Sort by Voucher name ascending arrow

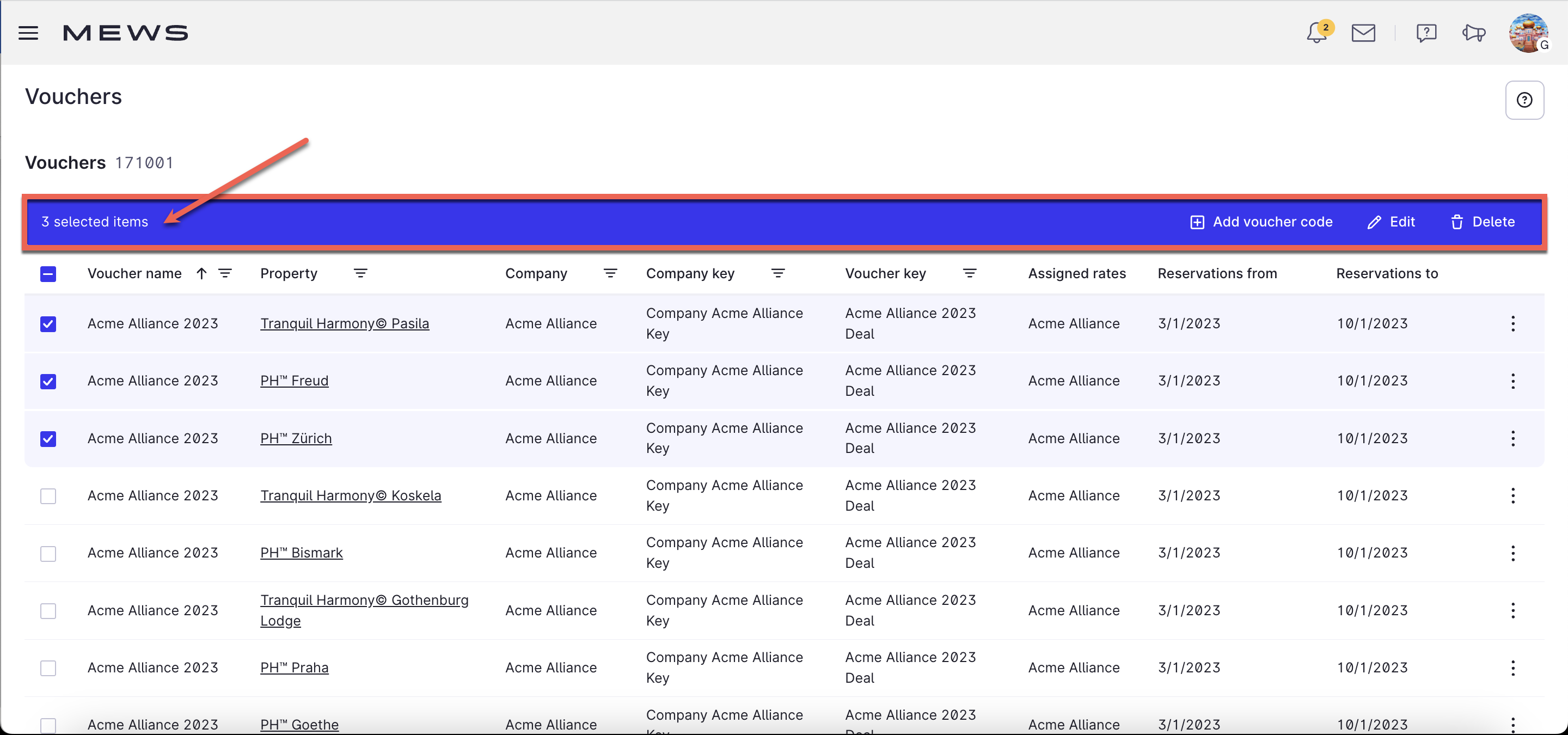201,273
